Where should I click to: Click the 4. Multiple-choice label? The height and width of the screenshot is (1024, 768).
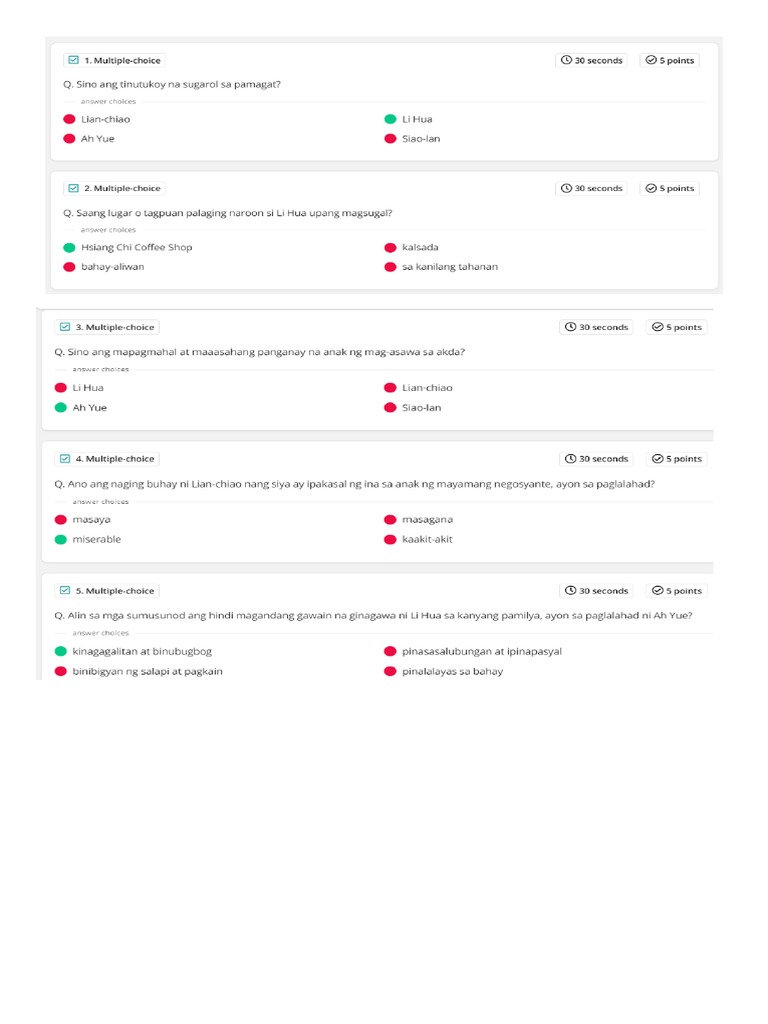coord(115,459)
